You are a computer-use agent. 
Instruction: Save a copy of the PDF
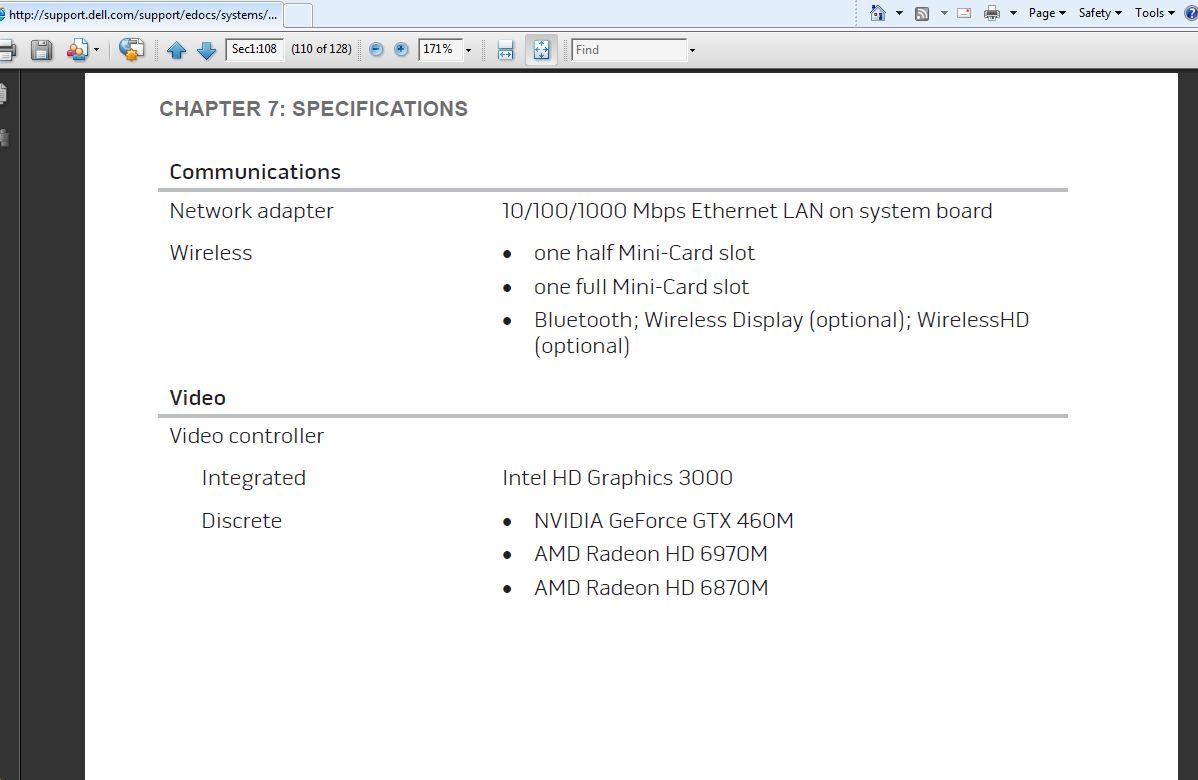[41, 50]
